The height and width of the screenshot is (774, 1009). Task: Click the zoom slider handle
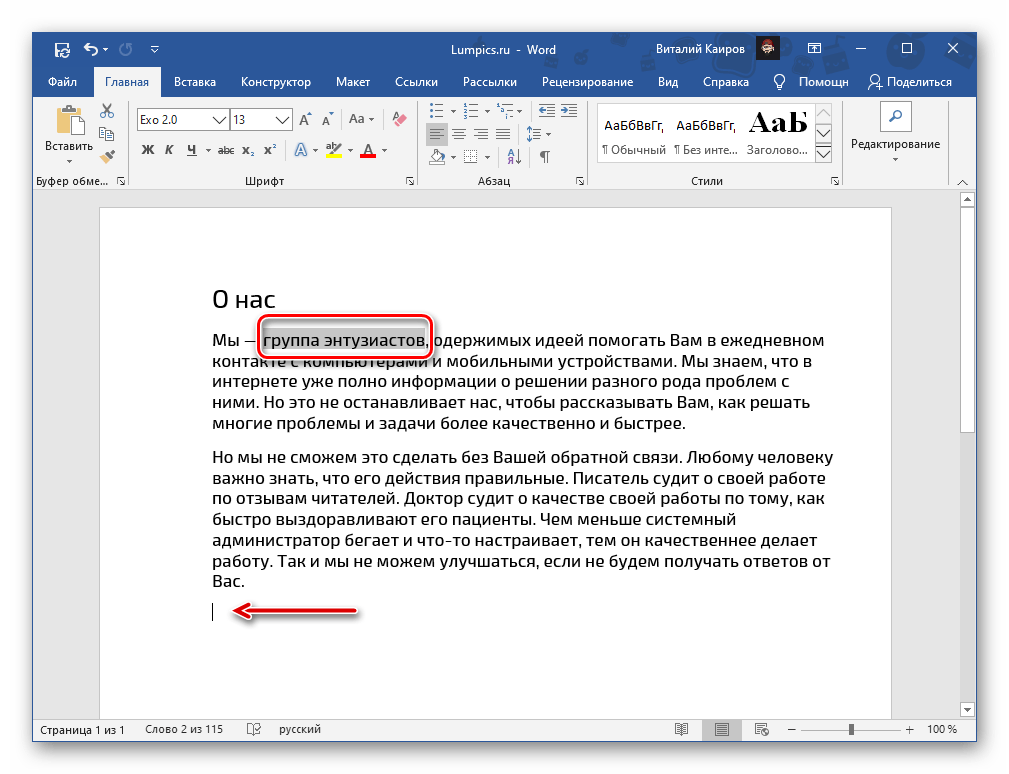pos(851,730)
